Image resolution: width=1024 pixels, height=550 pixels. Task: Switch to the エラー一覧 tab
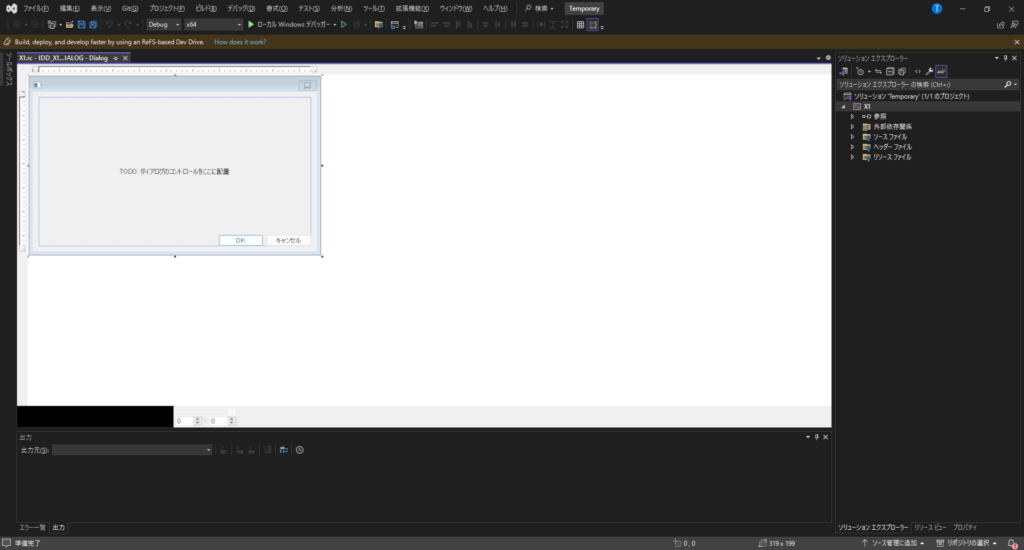coord(32,527)
